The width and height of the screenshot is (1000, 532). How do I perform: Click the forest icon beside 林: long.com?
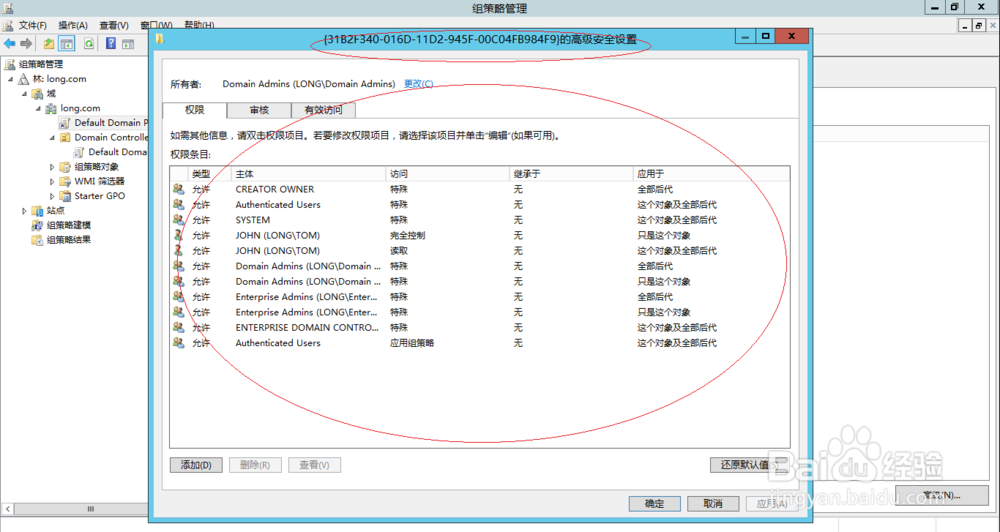pyautogui.click(x=24, y=79)
